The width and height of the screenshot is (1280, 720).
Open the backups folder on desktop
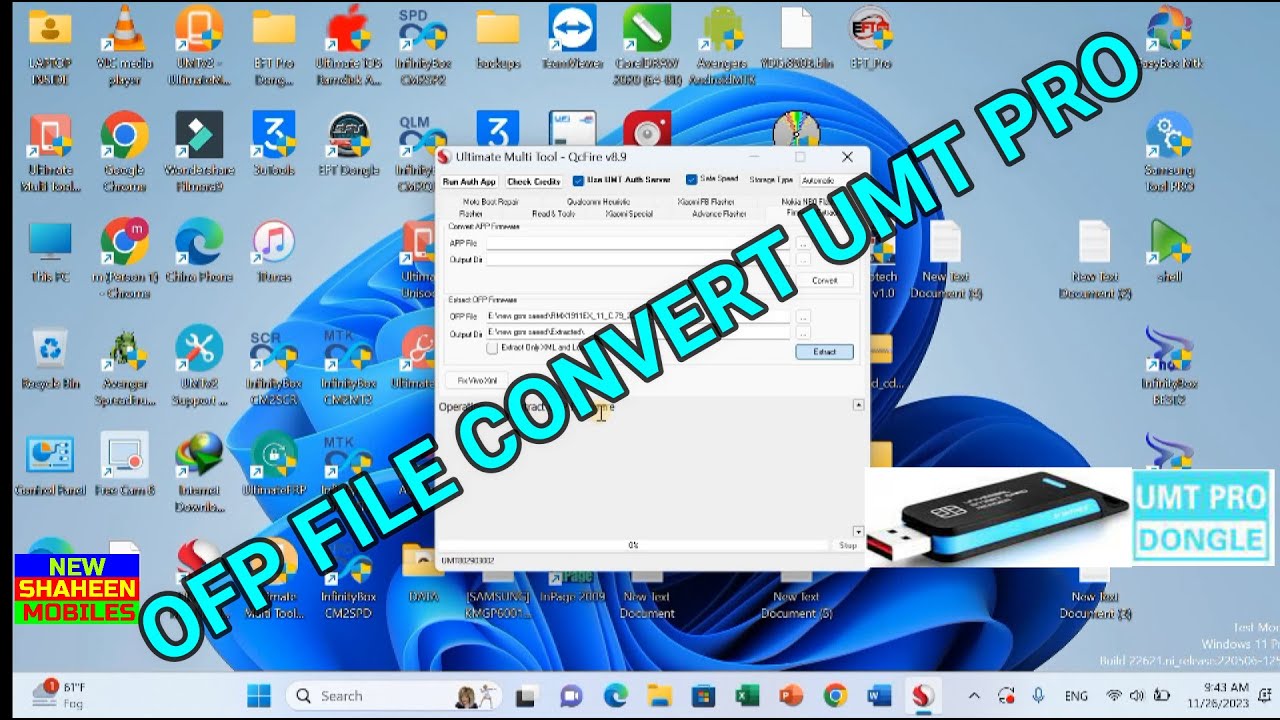[498, 37]
